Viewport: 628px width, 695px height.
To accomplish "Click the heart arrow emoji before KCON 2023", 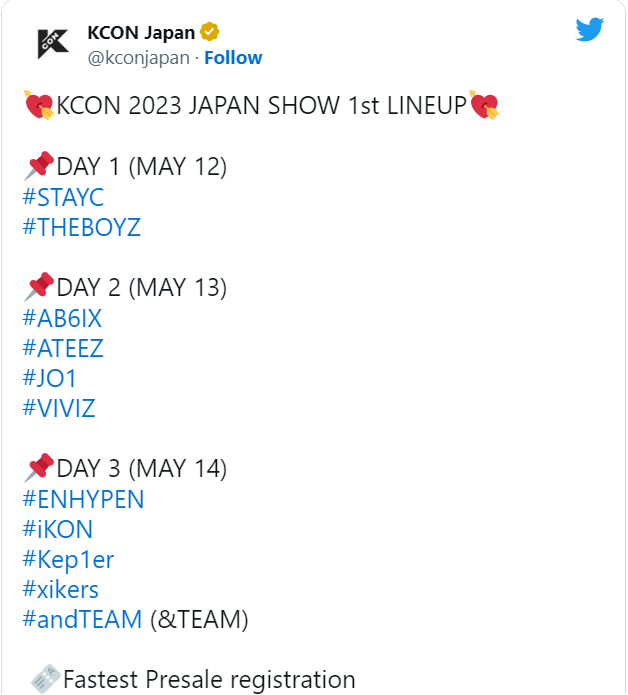I will pos(39,105).
